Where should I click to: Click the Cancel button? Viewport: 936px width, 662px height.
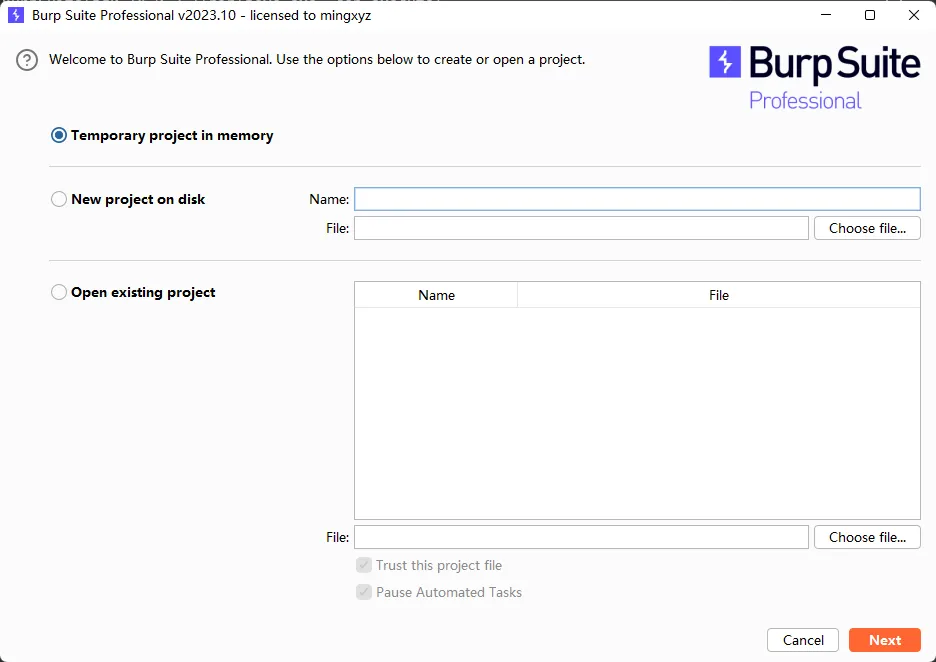803,640
